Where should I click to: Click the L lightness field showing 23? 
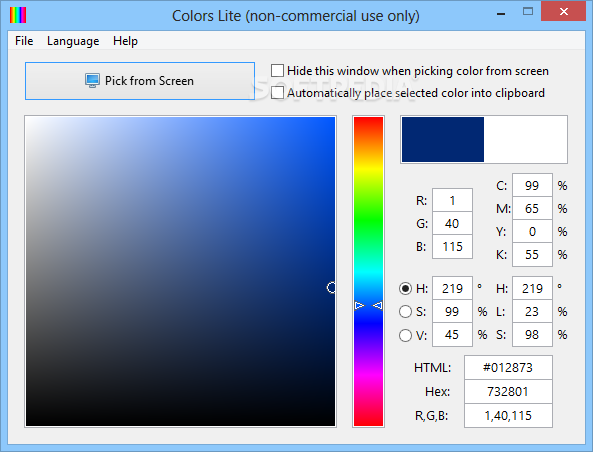click(532, 312)
